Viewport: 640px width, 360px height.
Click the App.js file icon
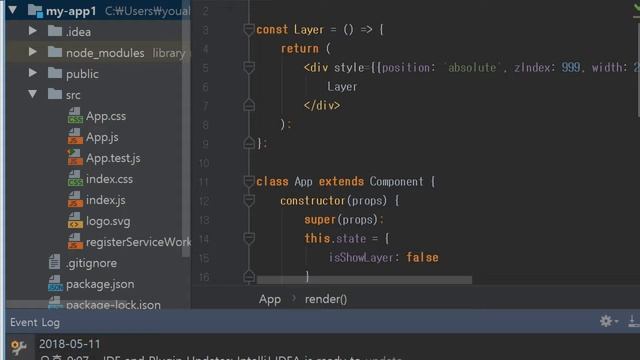pos(75,137)
